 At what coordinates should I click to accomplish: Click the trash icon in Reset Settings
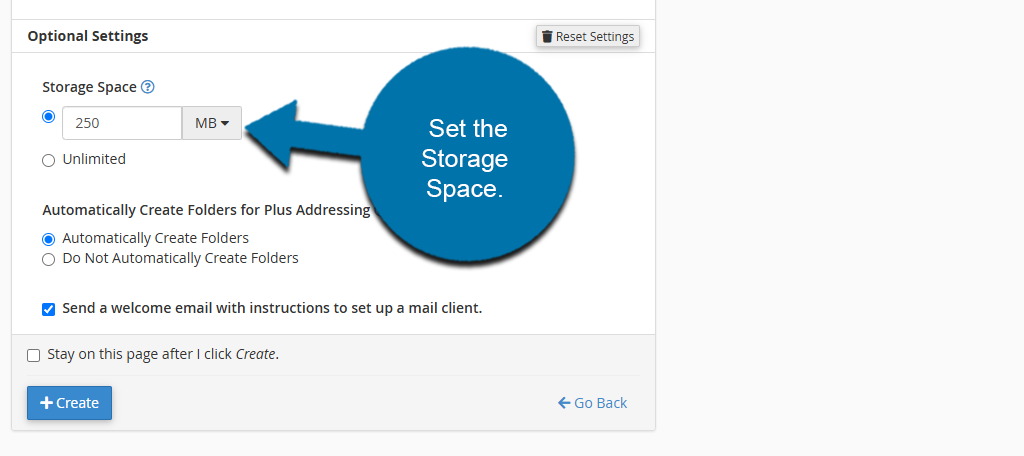click(547, 37)
